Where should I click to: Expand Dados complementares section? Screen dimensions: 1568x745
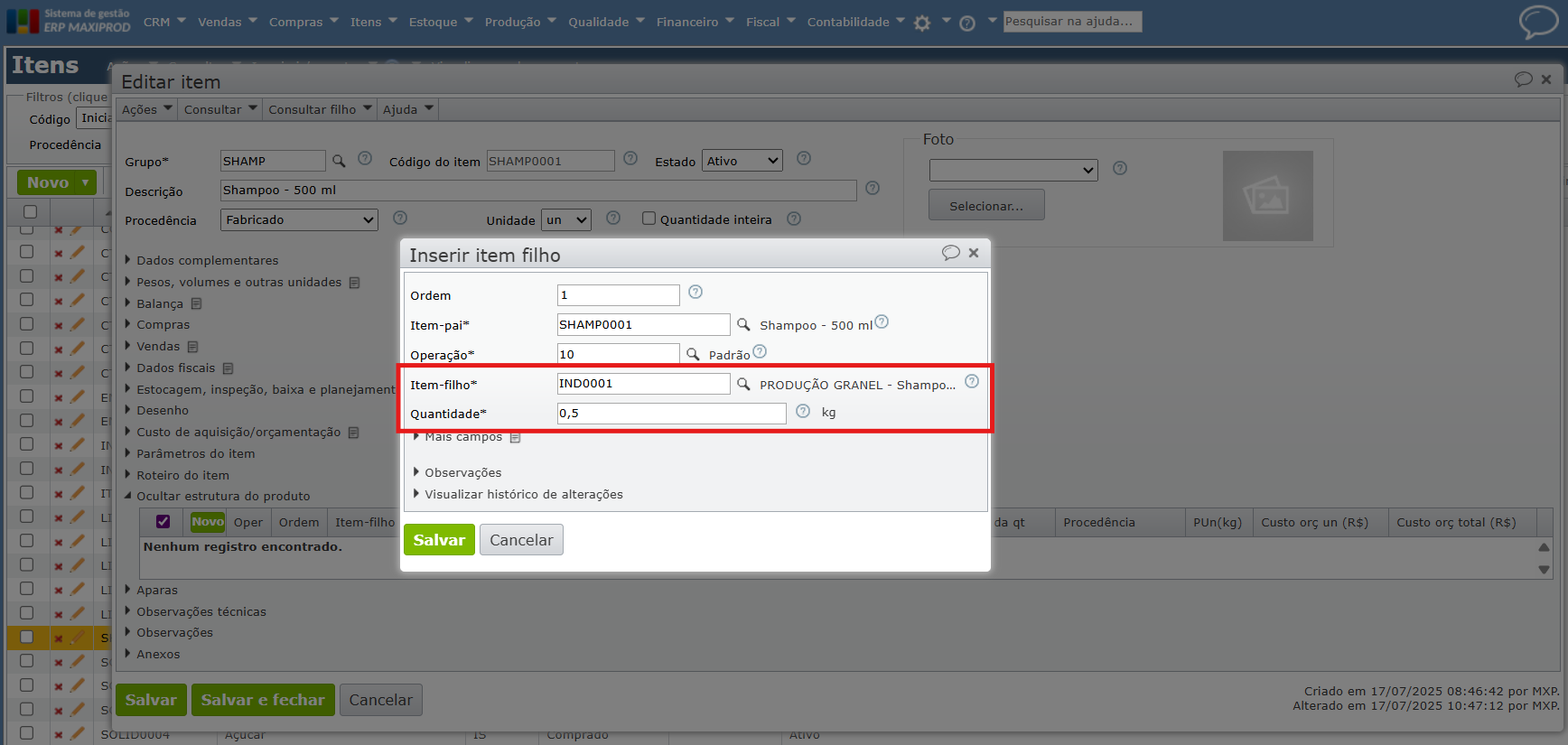(201, 260)
